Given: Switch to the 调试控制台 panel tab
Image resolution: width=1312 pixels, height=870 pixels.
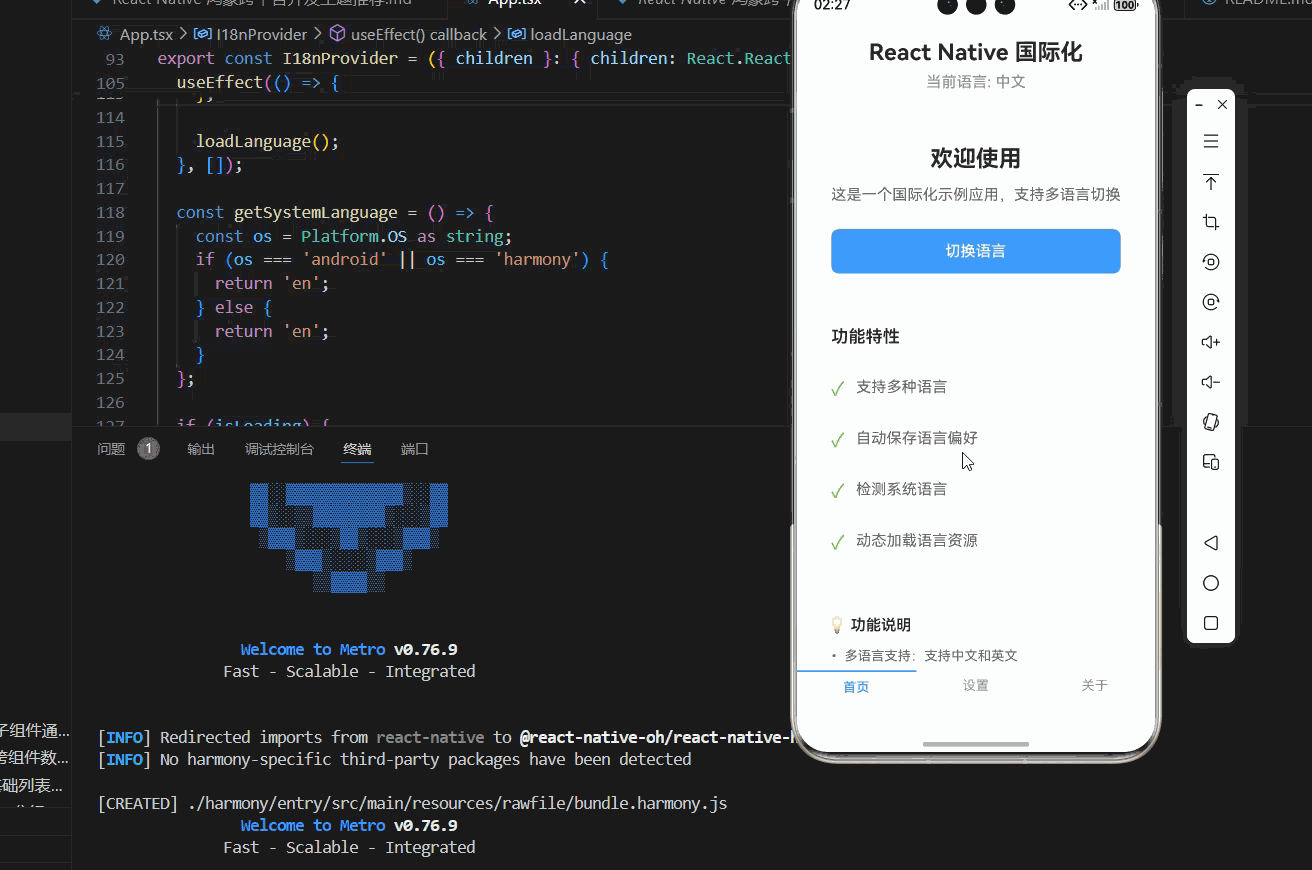Looking at the screenshot, I should (279, 448).
